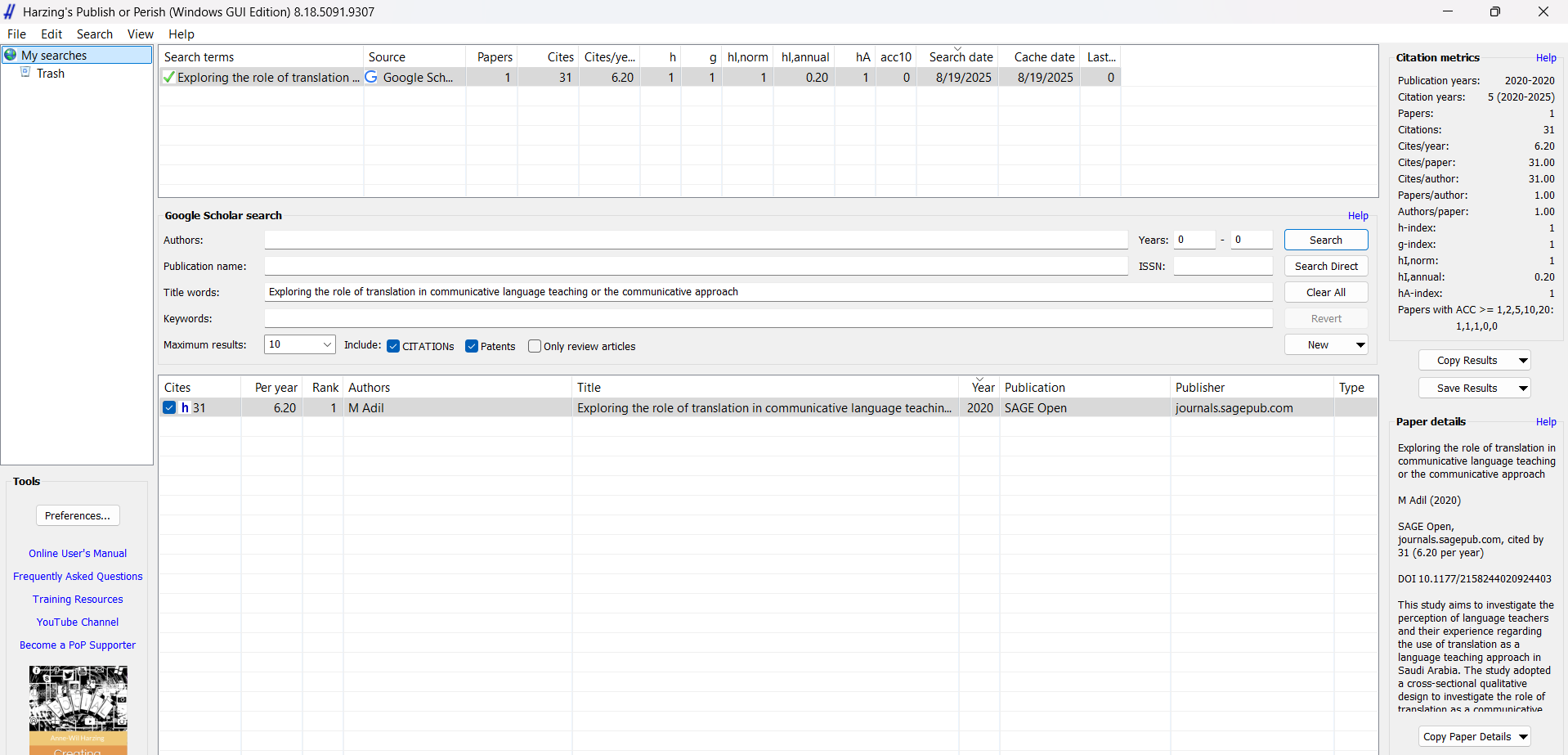Click the book cover thumbnail in Tools
This screenshot has height=755, width=1568.
point(78,710)
